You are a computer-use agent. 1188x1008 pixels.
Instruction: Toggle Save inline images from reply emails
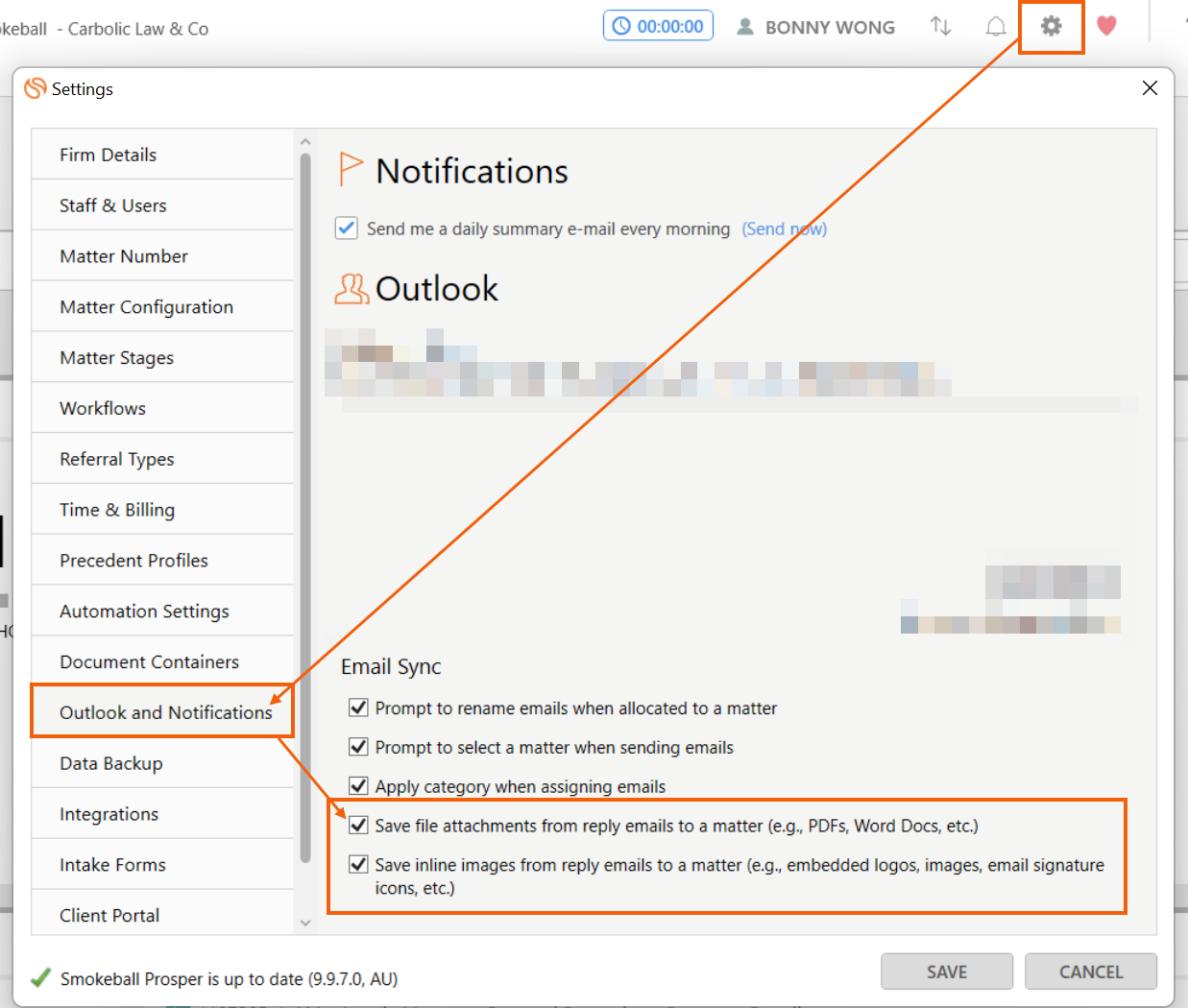click(x=358, y=864)
